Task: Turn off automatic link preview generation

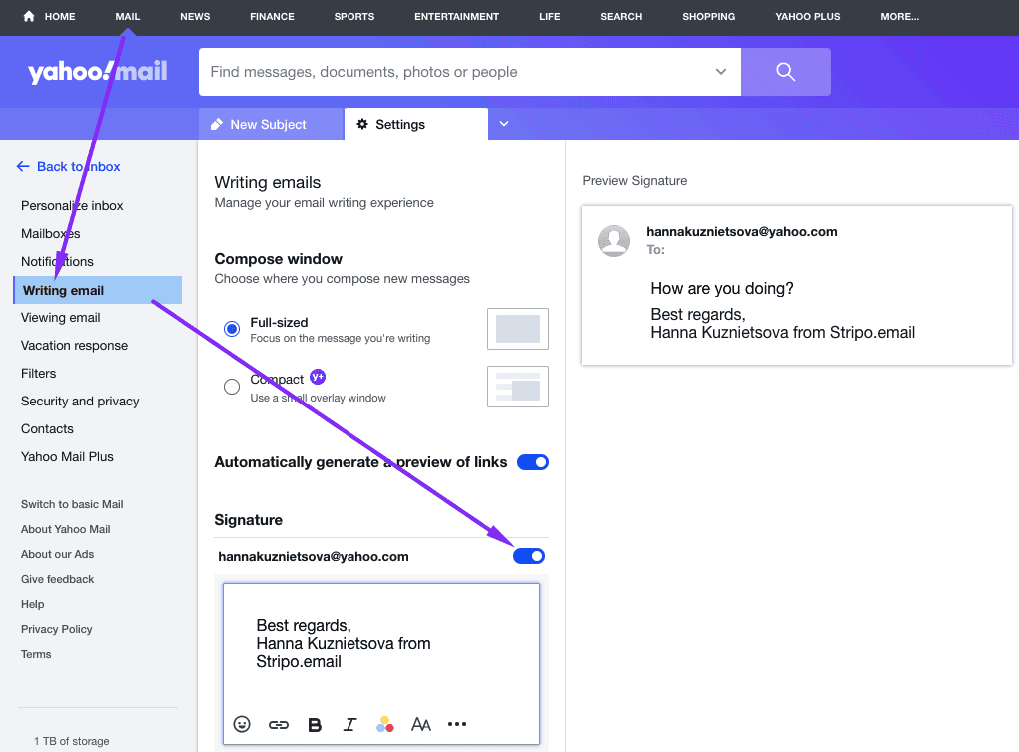Action: coord(533,461)
